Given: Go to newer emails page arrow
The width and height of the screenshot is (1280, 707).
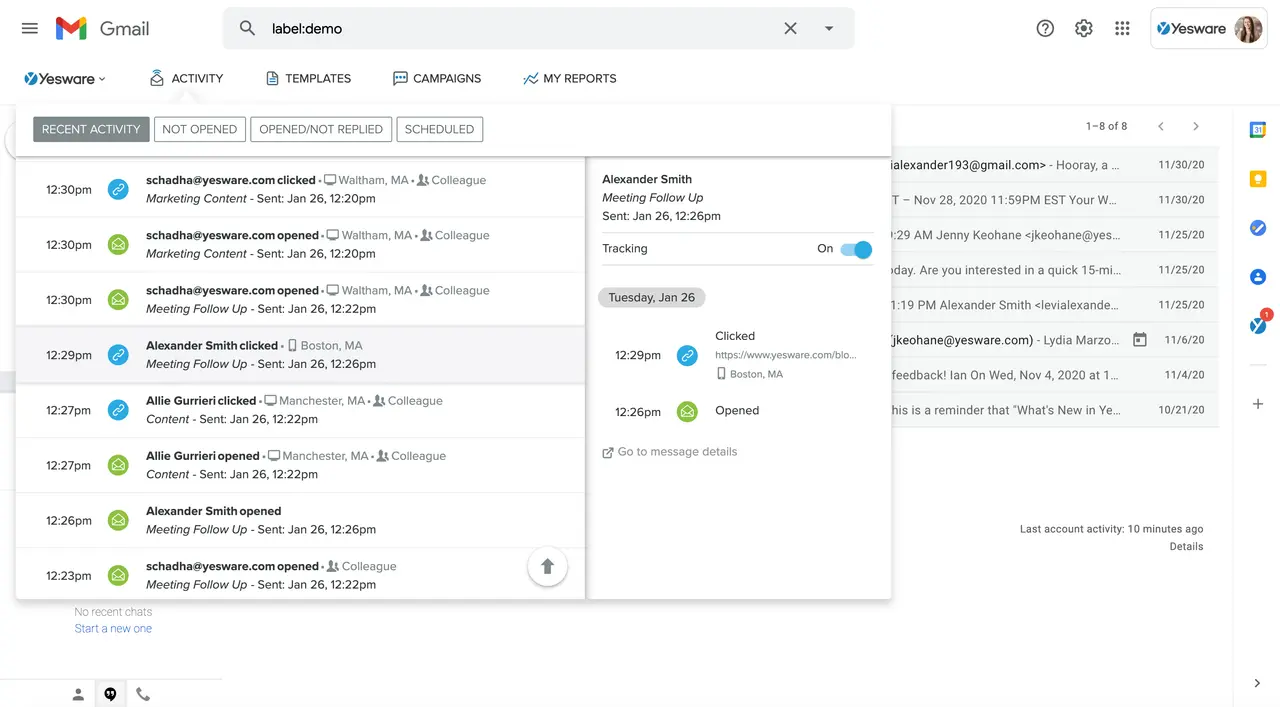Looking at the screenshot, I should (x=1161, y=126).
